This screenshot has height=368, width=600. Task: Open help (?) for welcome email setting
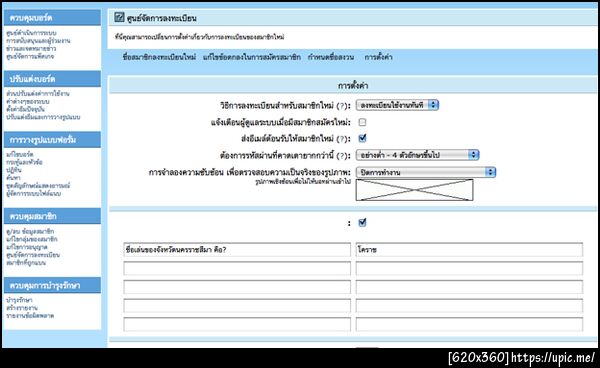pos(343,139)
